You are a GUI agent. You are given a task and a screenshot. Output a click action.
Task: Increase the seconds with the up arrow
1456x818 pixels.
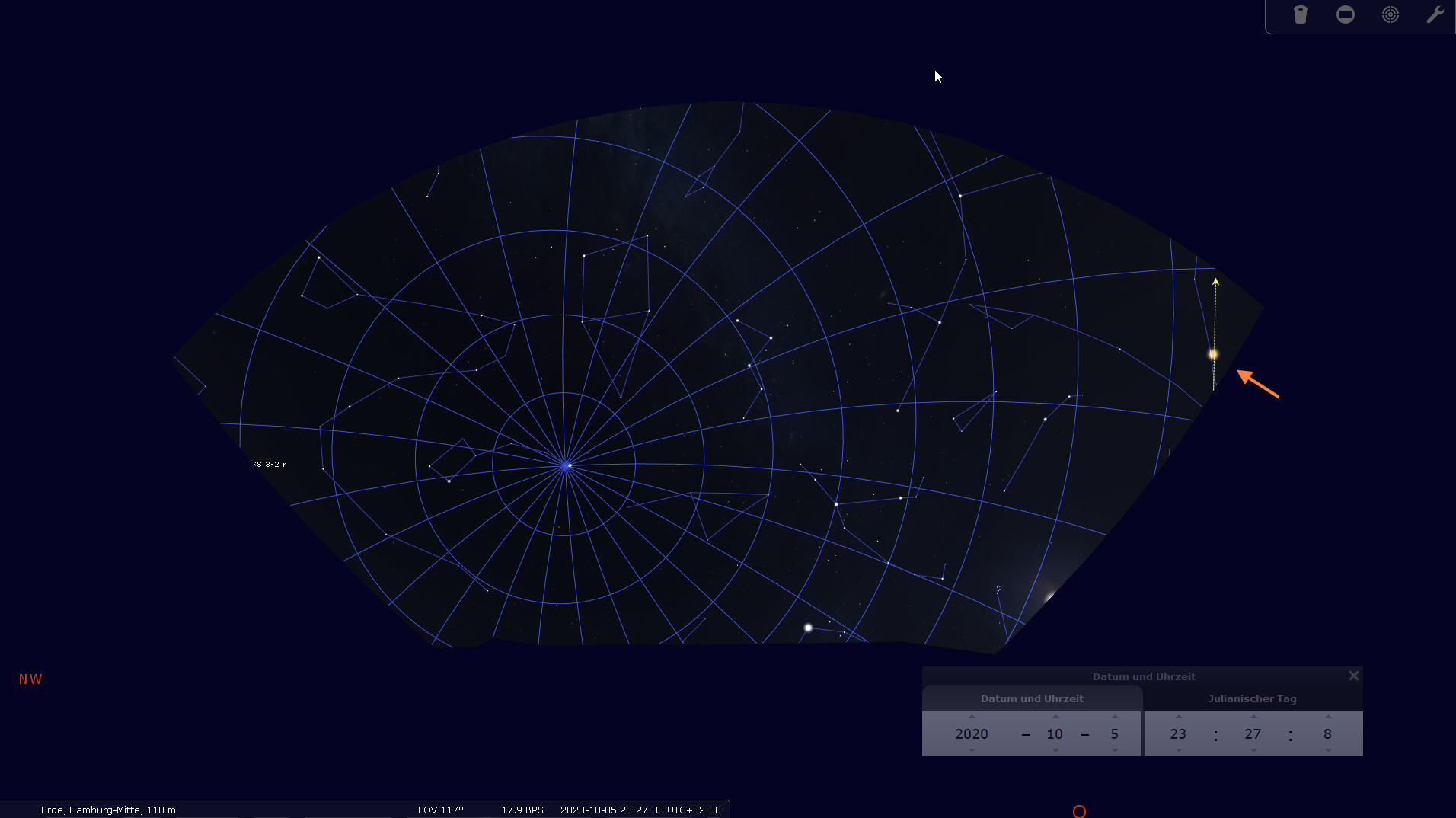click(1328, 717)
